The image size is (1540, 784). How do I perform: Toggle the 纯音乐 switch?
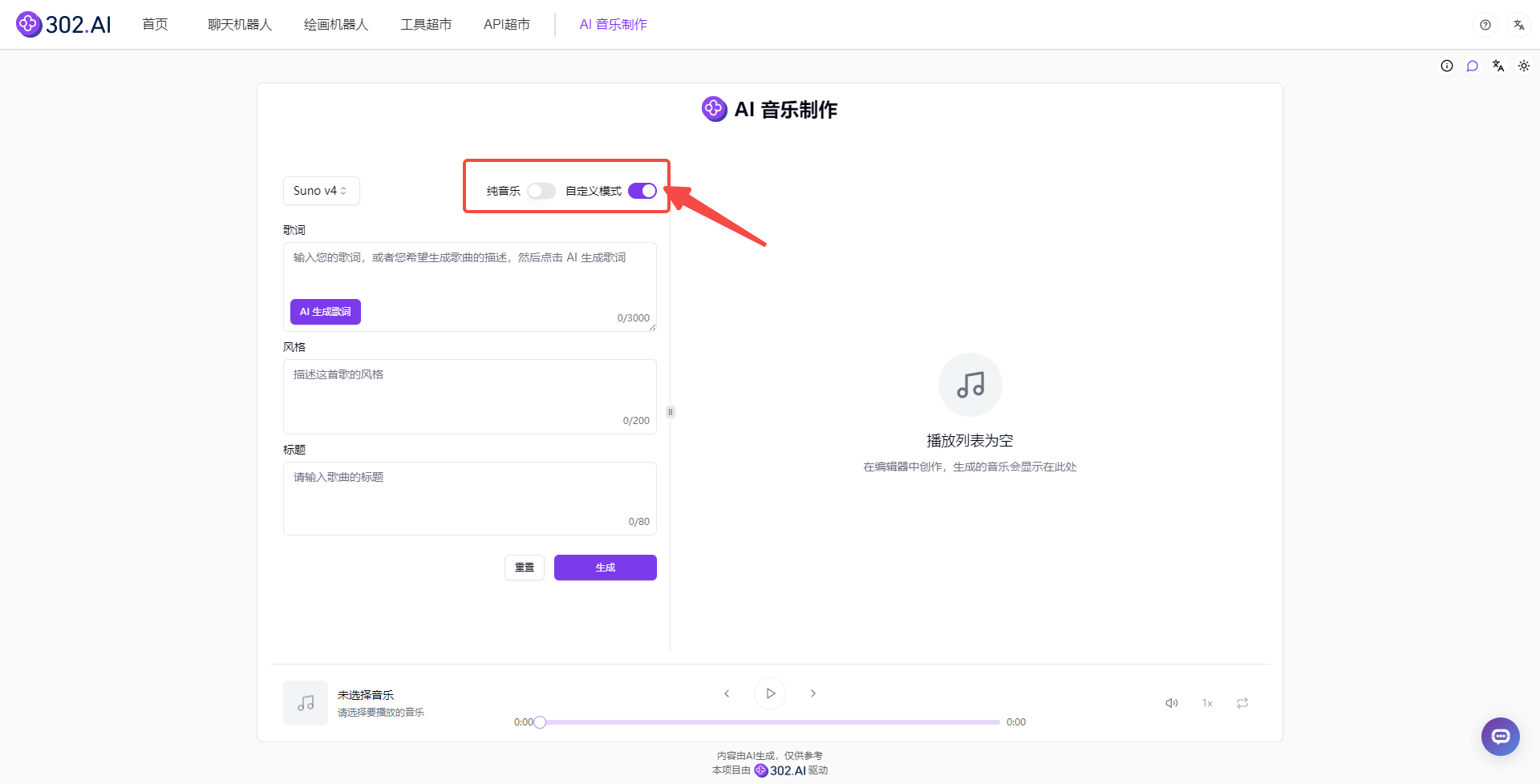tap(541, 191)
